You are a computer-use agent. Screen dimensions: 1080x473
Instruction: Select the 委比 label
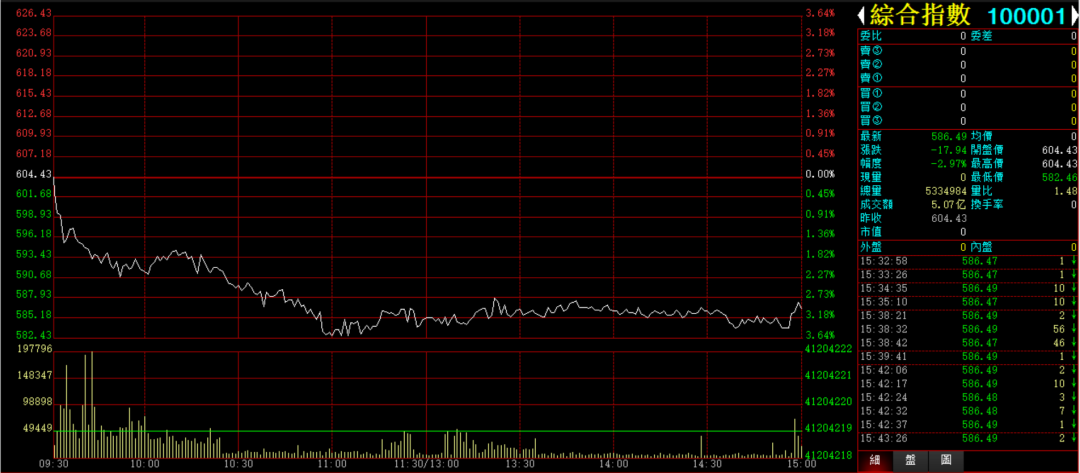pyautogui.click(x=870, y=36)
